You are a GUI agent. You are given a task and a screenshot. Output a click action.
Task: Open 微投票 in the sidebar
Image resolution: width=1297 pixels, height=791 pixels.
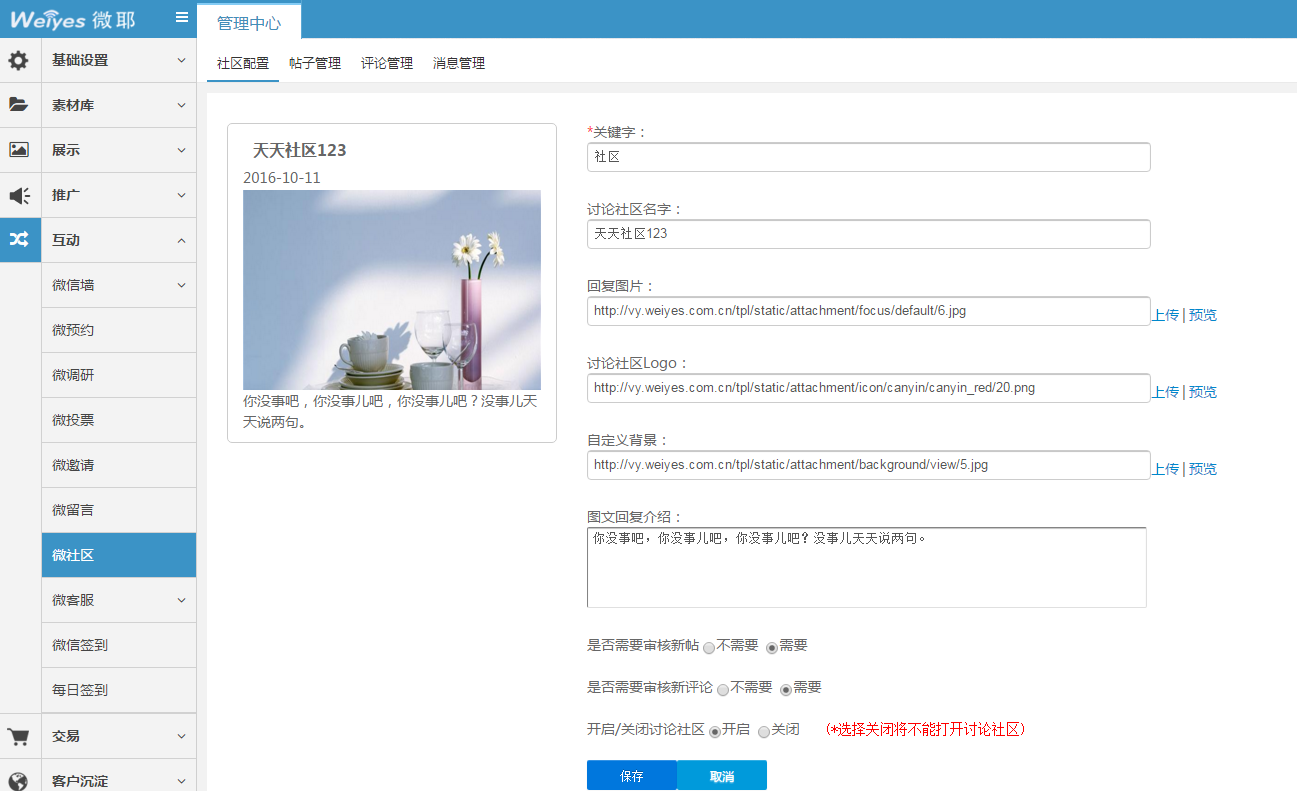pos(119,420)
